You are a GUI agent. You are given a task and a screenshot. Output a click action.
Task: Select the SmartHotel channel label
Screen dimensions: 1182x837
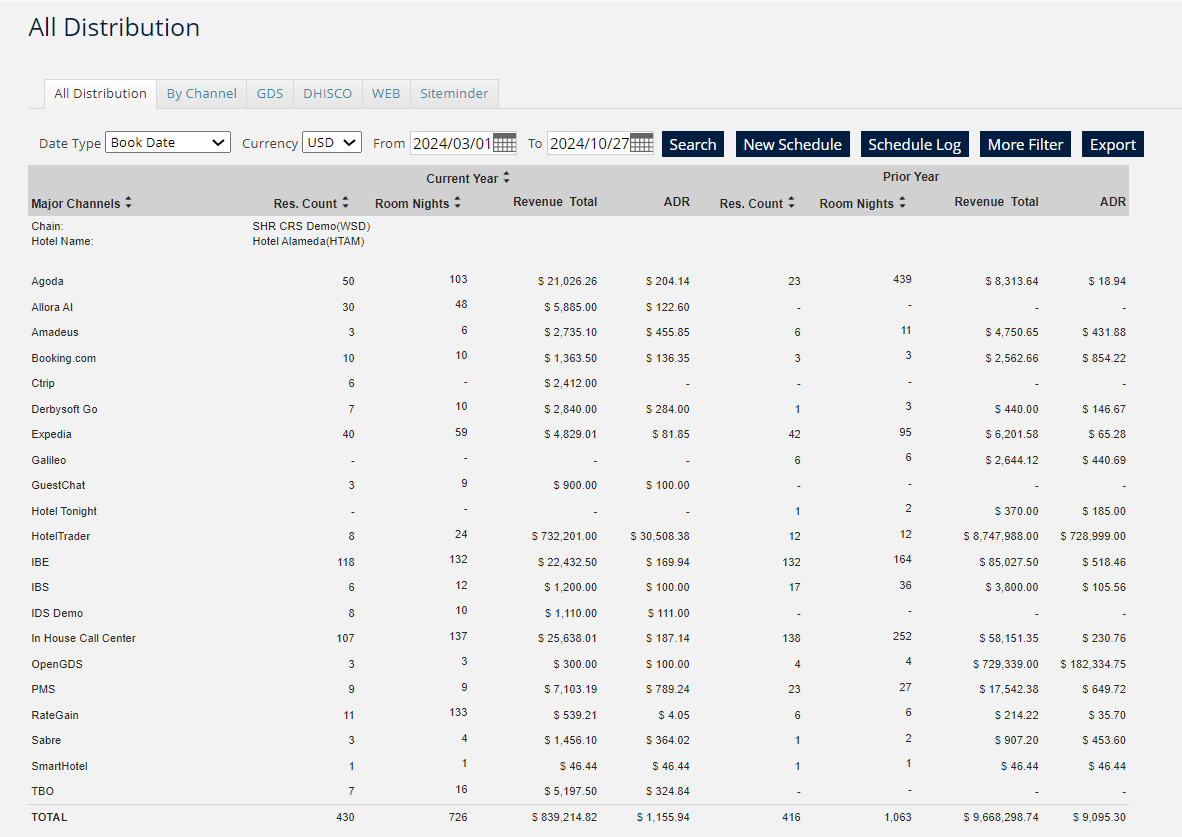click(x=59, y=766)
